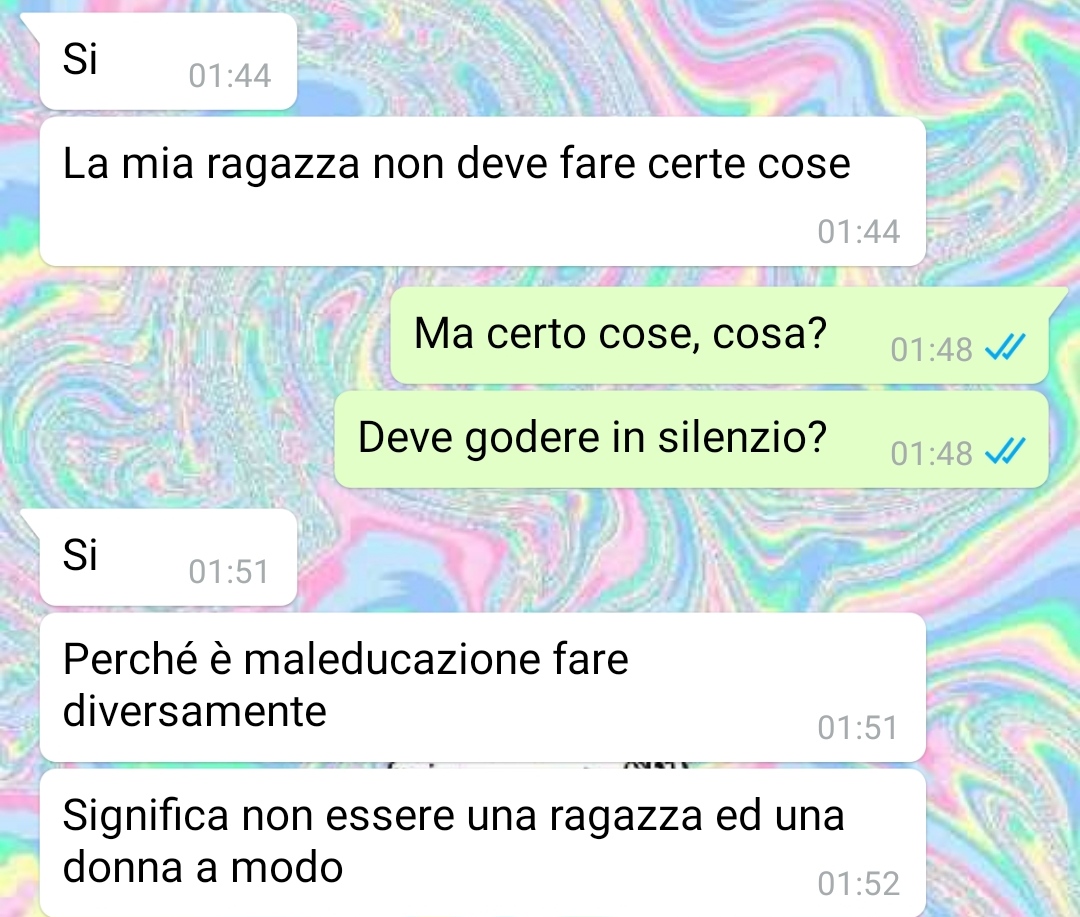
Task: Tap the first 'Si' message at 01:44
Action: (168, 61)
